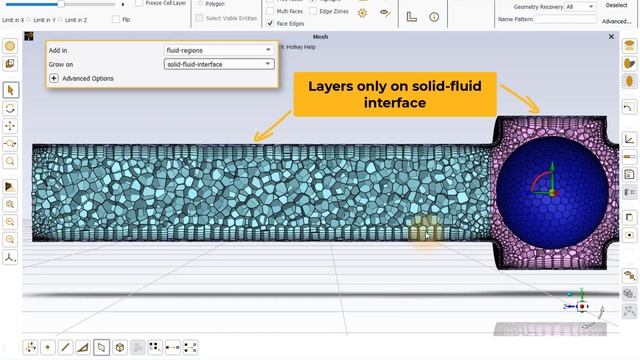Click the curved arrow icon in right toolbar
Screen dimensions: 640x360
(629, 108)
